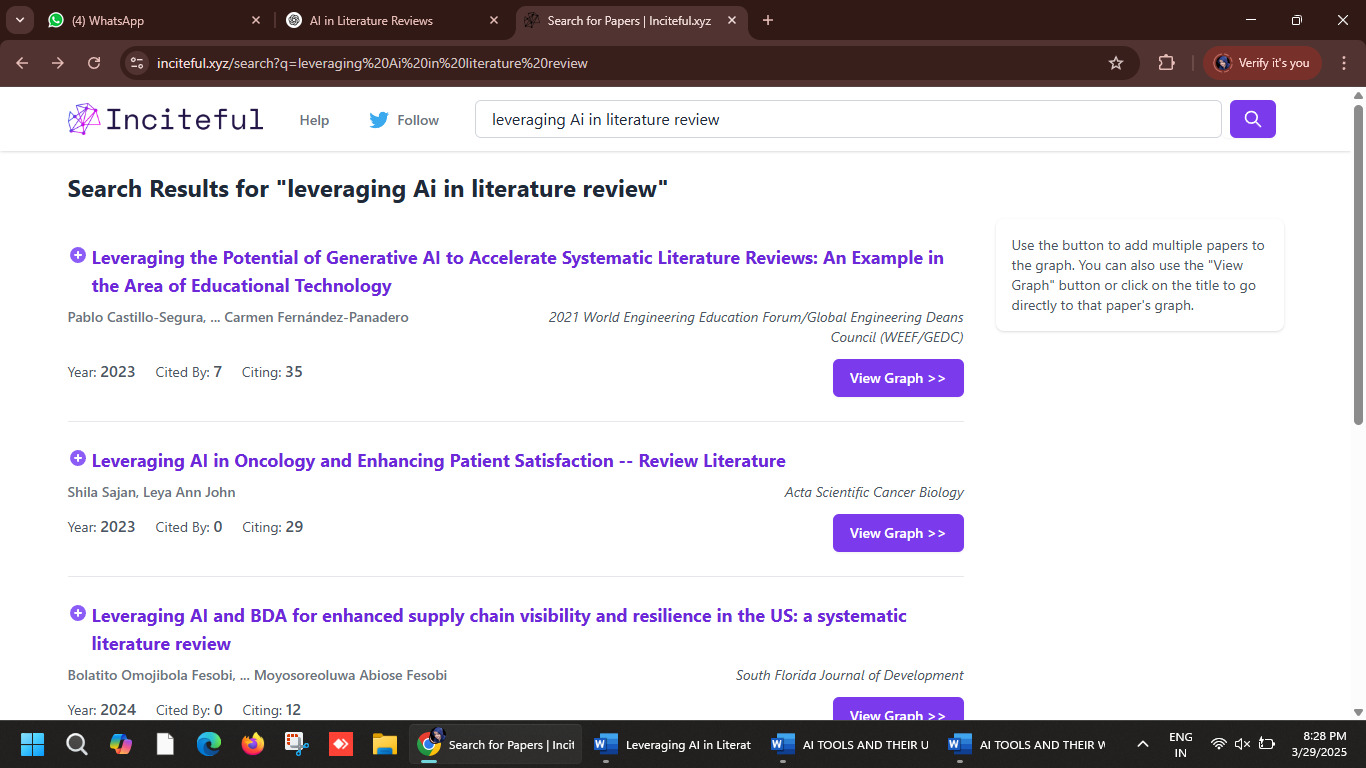1366x768 pixels.
Task: Click the ENG IN language indicator
Action: tap(1180, 744)
